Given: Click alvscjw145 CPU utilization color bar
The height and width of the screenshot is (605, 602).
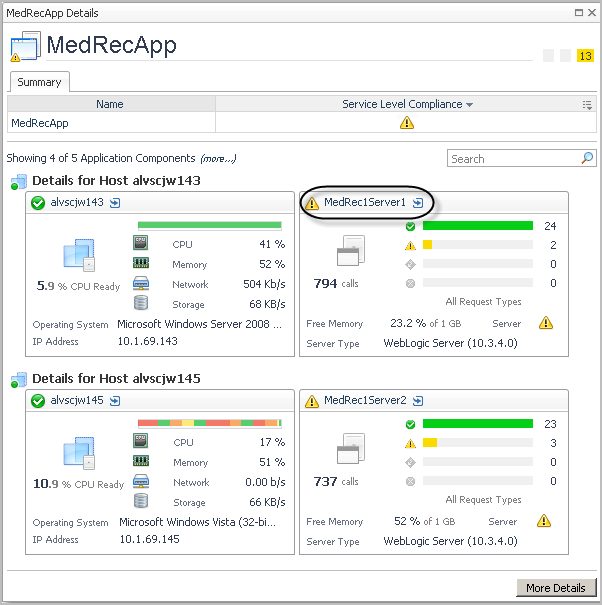Looking at the screenshot, I should tap(210, 423).
